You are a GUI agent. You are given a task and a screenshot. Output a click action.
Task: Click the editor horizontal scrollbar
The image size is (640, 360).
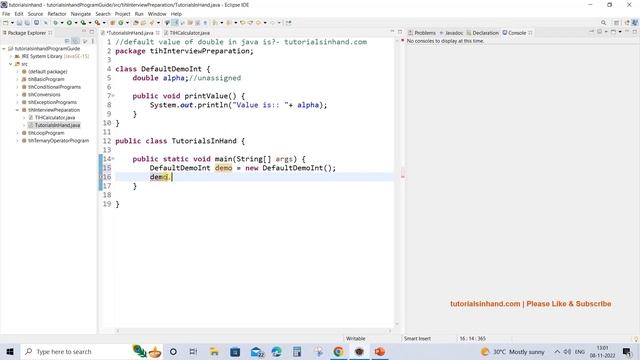(x=253, y=331)
